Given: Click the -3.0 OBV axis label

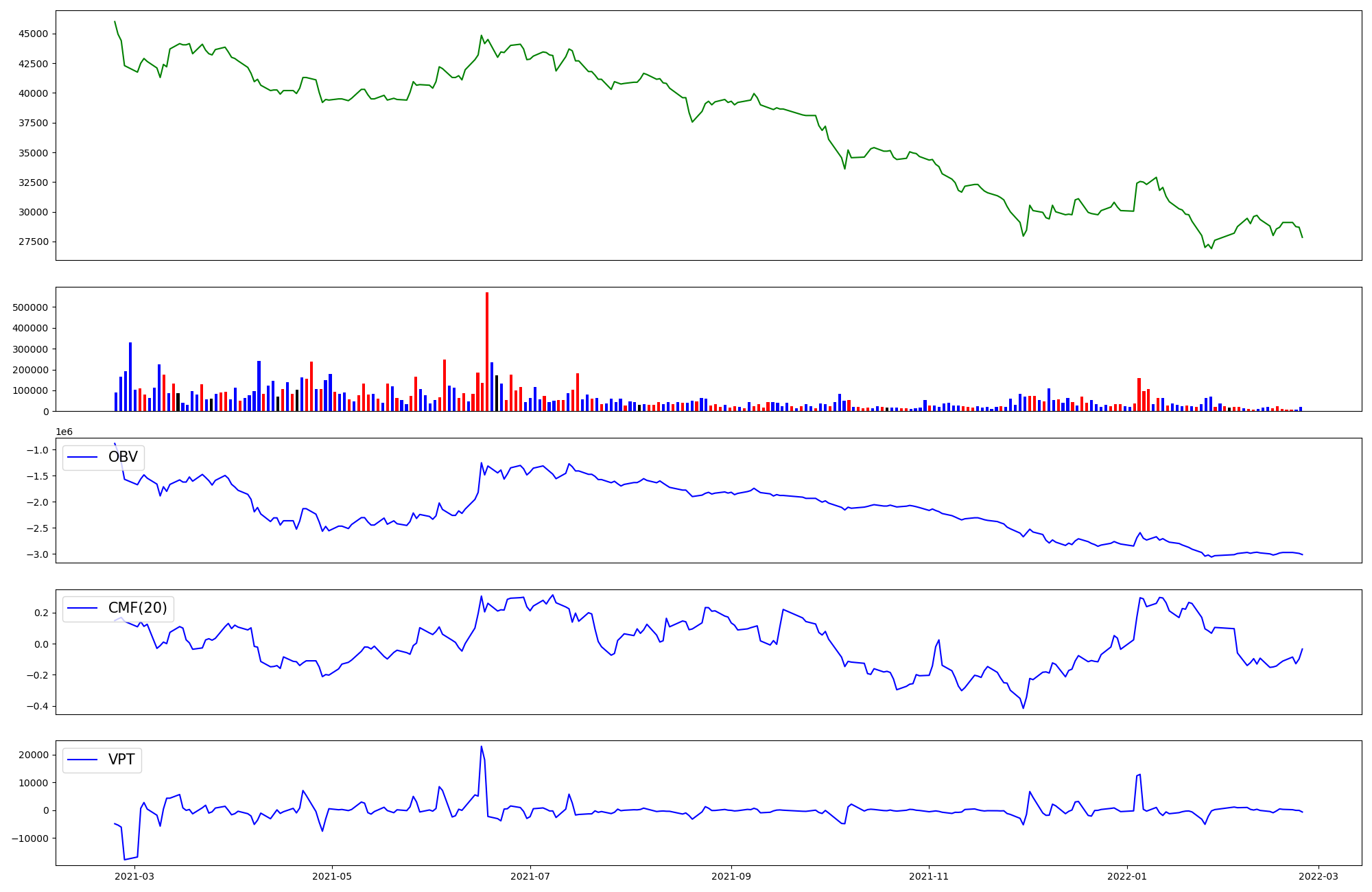Looking at the screenshot, I should click(x=39, y=554).
